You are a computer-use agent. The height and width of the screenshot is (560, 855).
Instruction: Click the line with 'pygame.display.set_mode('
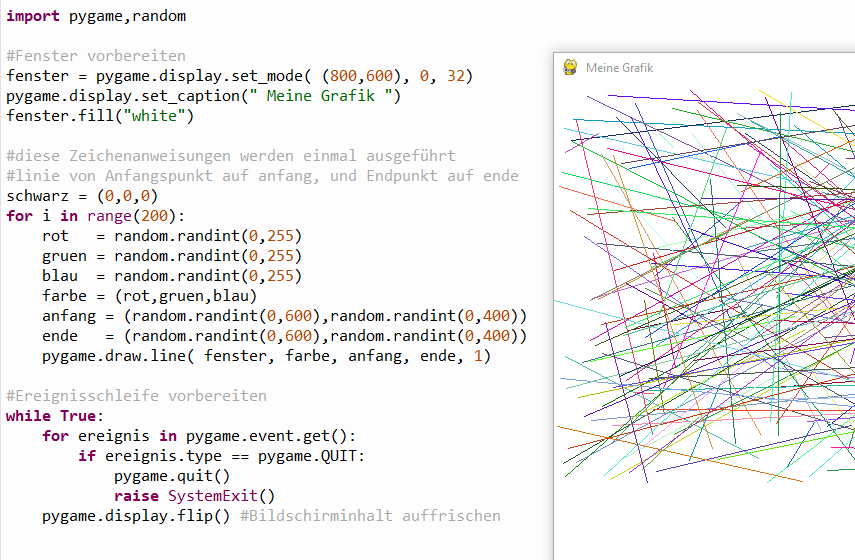[x=239, y=76]
